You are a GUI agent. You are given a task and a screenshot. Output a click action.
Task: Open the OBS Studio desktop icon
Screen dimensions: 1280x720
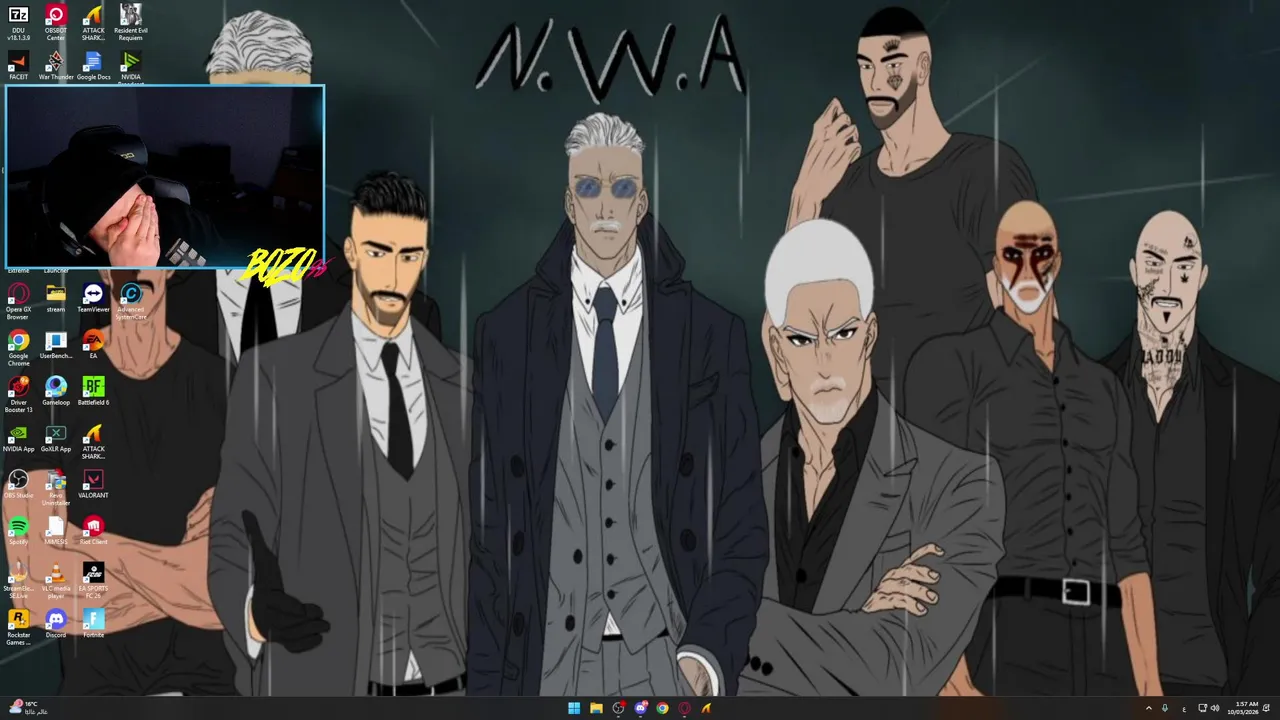click(18, 484)
